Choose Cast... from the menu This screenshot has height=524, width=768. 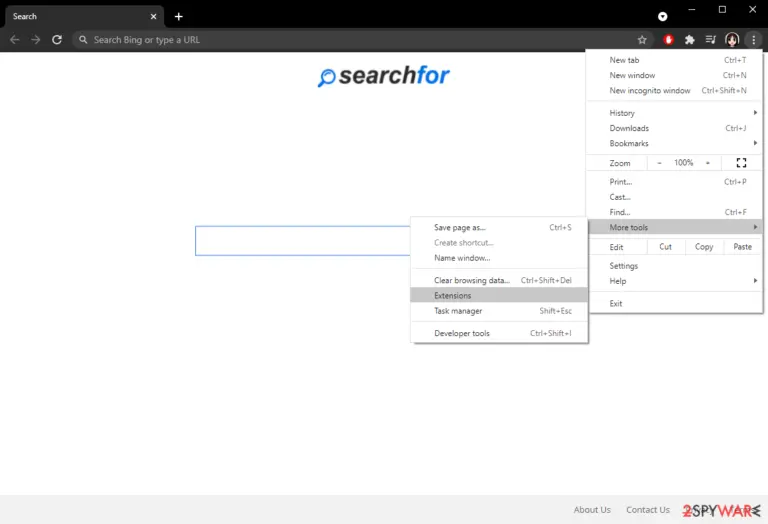(x=675, y=197)
